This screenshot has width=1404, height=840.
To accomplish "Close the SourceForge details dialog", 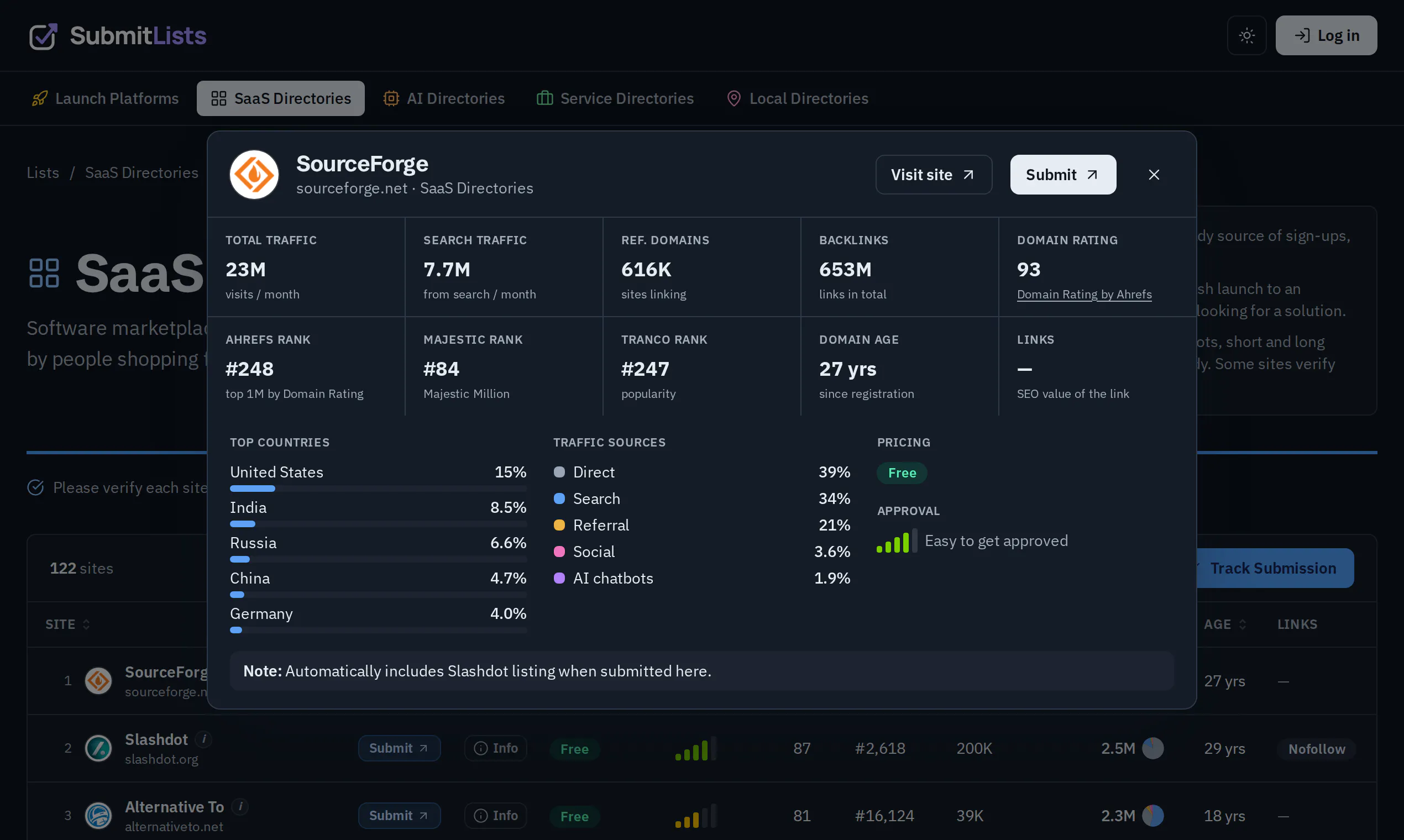I will [x=1153, y=174].
